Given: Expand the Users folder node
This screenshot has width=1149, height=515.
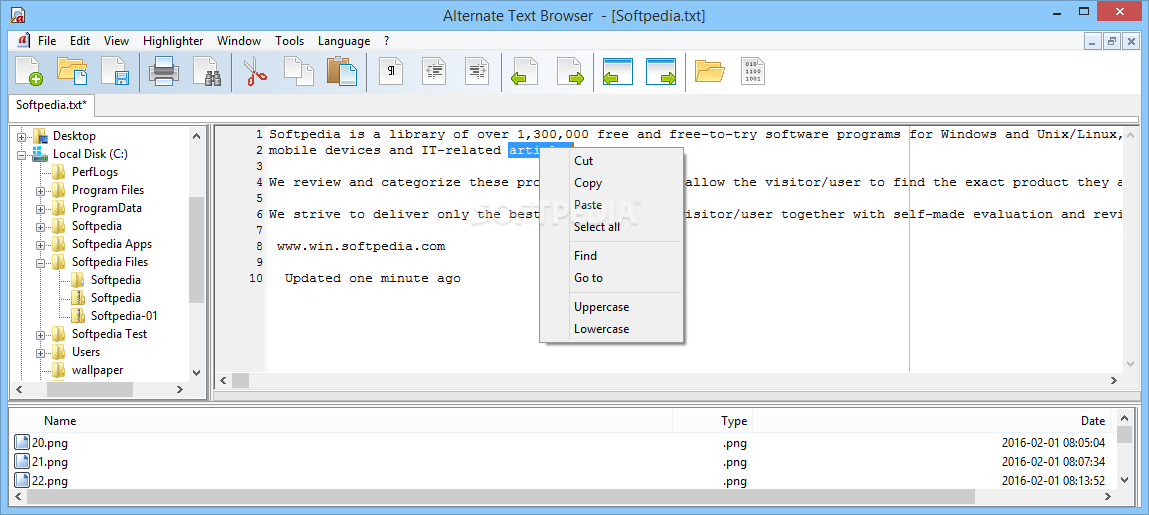Looking at the screenshot, I should 40,352.
